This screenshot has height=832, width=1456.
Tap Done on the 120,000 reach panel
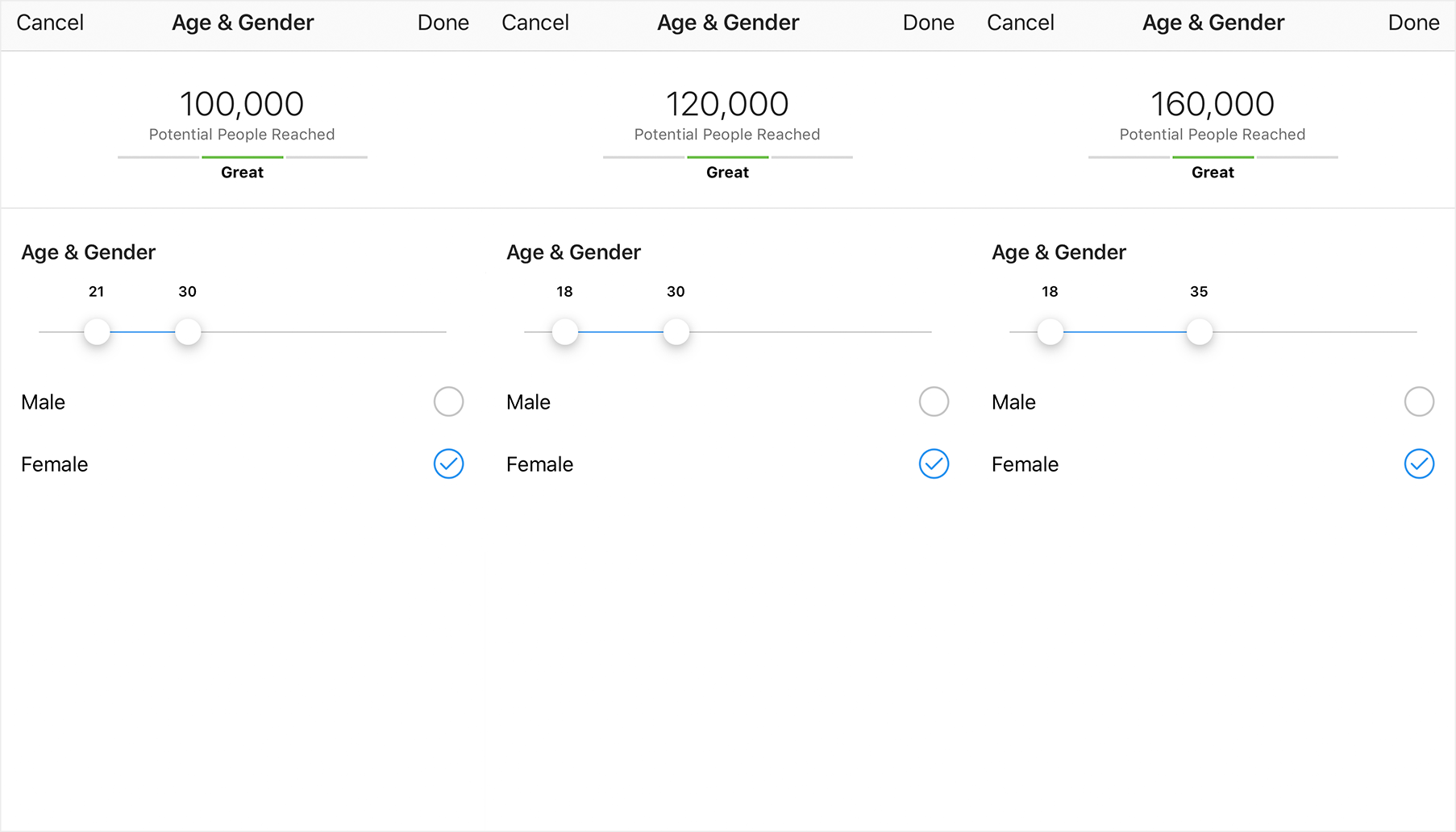pyautogui.click(x=929, y=23)
